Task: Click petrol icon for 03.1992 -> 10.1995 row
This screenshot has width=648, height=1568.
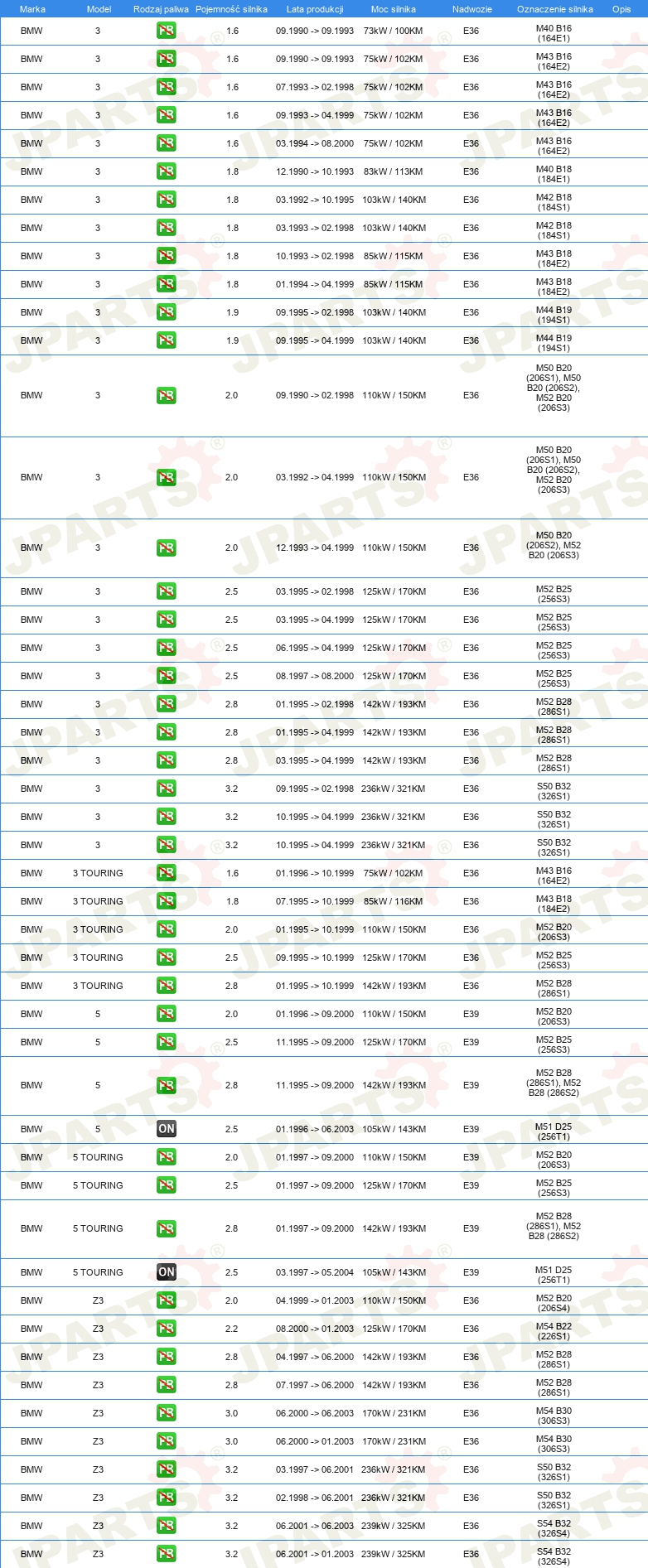Action: coord(166,200)
